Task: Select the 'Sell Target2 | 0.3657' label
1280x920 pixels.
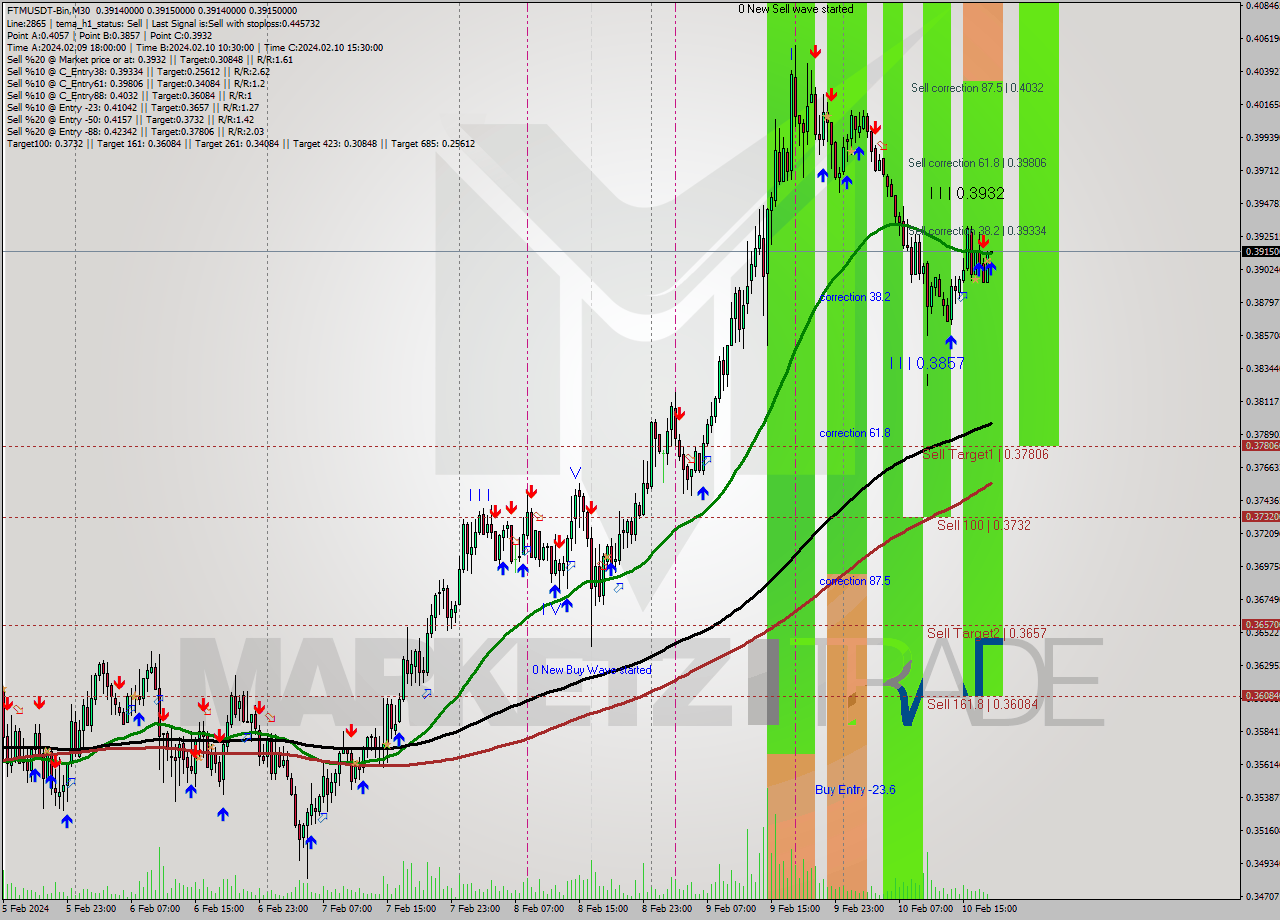Action: [x=987, y=633]
